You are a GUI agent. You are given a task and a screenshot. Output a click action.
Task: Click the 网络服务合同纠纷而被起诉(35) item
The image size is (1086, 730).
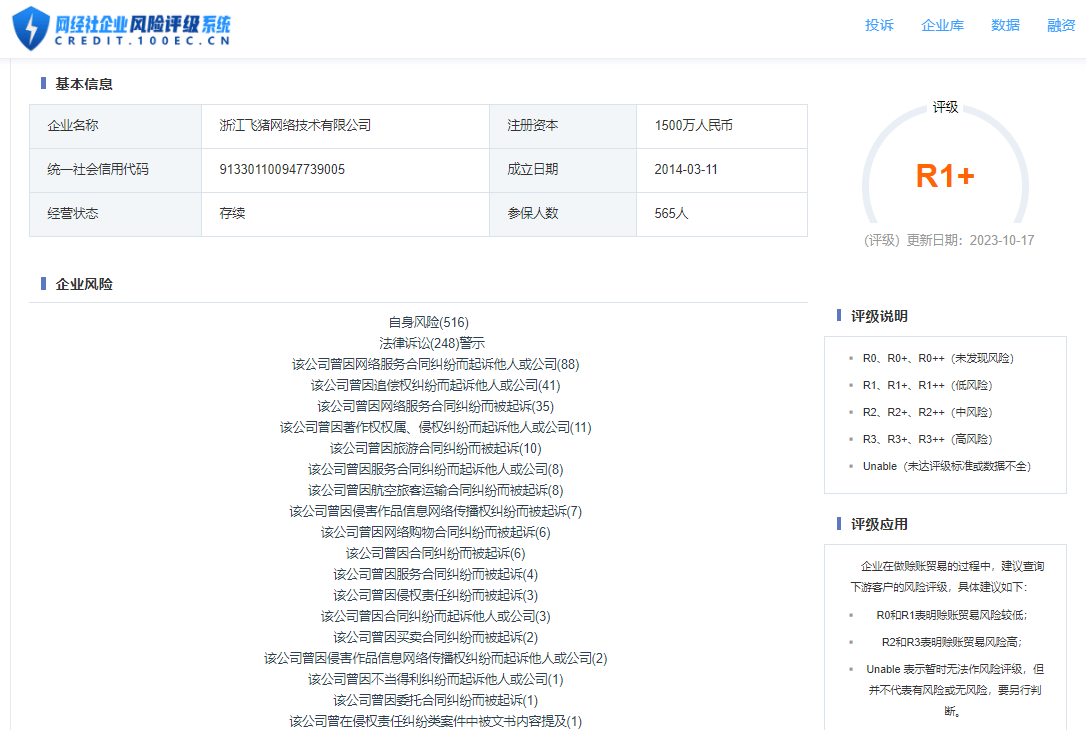click(x=435, y=406)
